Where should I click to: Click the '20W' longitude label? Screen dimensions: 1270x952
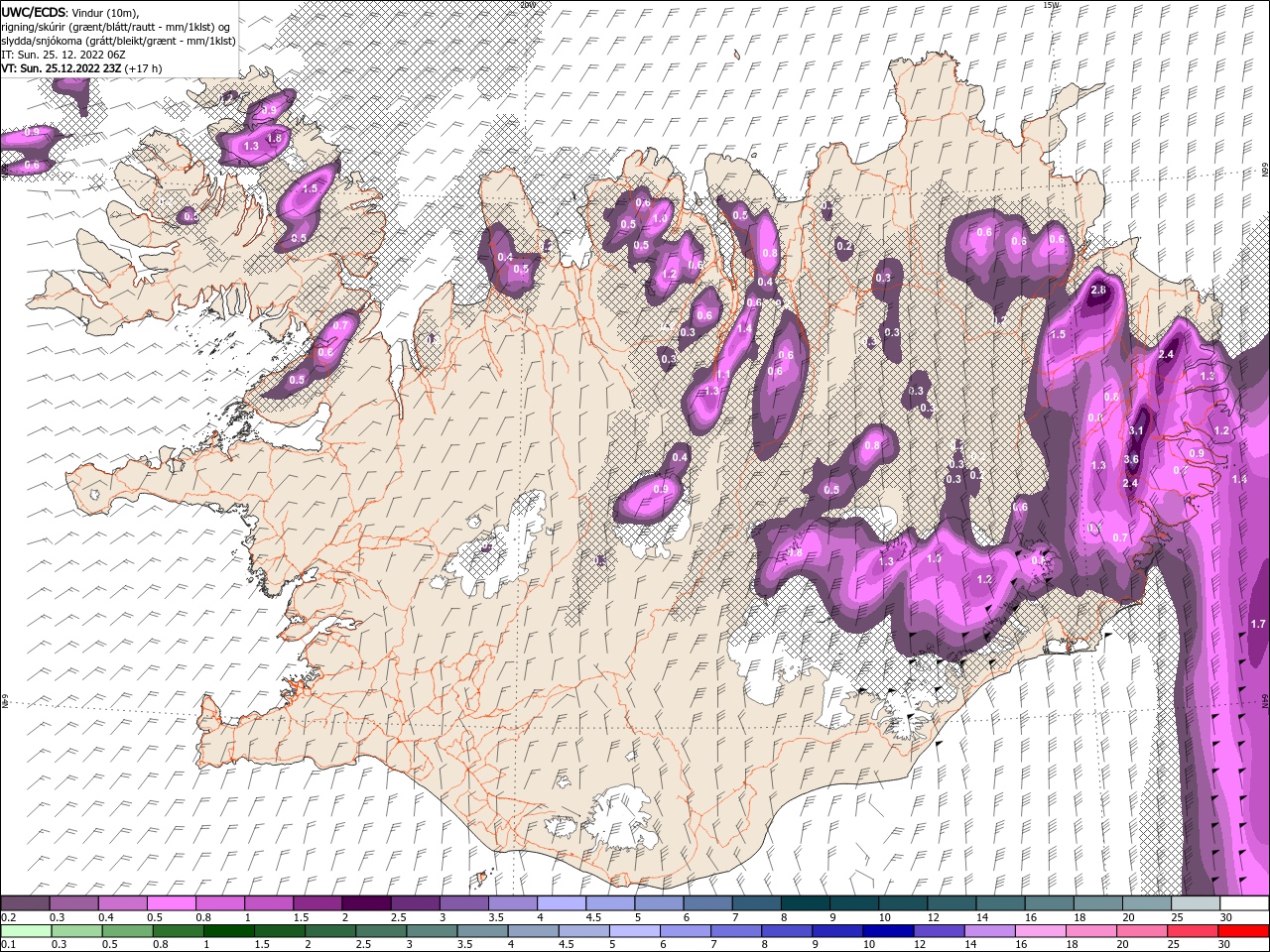coord(527,5)
